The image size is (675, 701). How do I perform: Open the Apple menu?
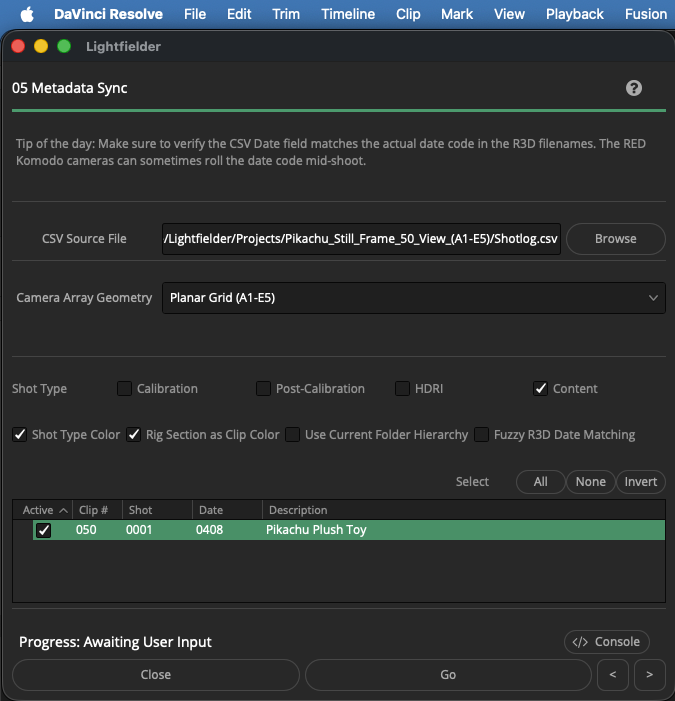[x=27, y=14]
